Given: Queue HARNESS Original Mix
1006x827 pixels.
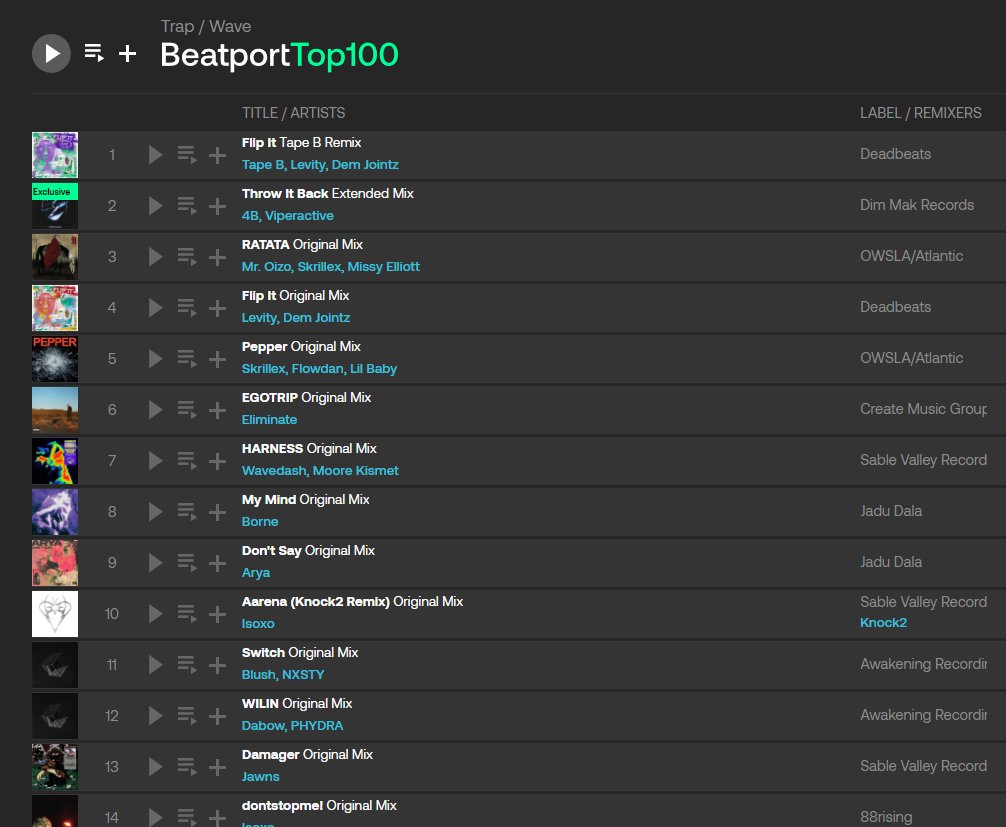Looking at the screenshot, I should coord(187,461).
